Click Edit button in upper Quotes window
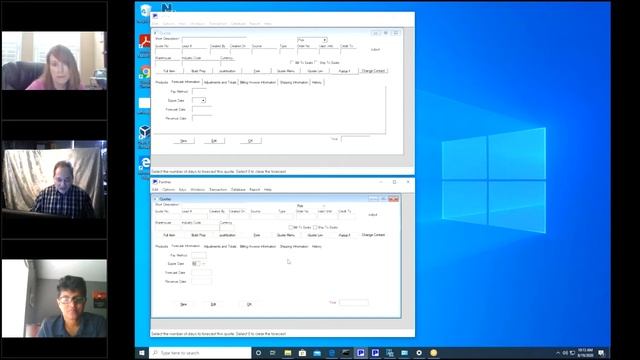The image size is (640, 360). click(x=214, y=141)
